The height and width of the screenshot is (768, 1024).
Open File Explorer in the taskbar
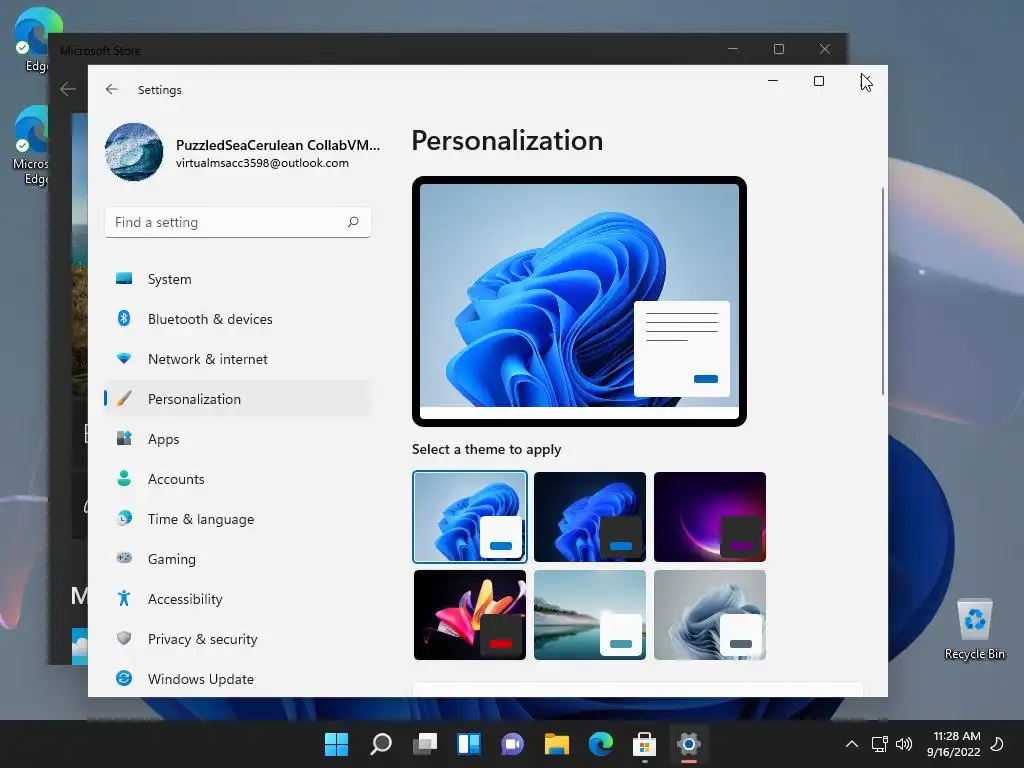click(557, 744)
